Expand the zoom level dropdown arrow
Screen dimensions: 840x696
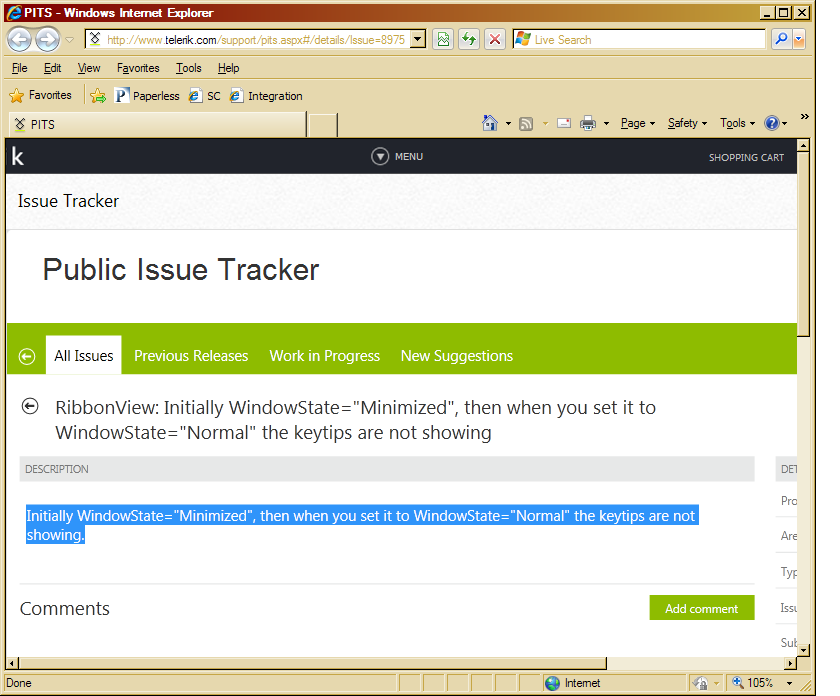pyautogui.click(x=789, y=683)
